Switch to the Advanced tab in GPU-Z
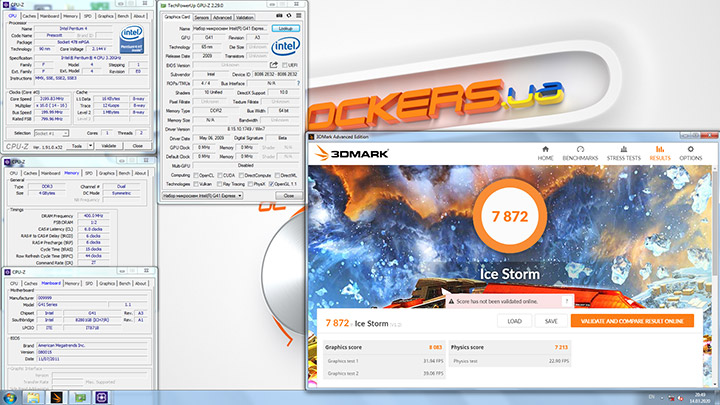The image size is (720, 405). click(x=222, y=17)
